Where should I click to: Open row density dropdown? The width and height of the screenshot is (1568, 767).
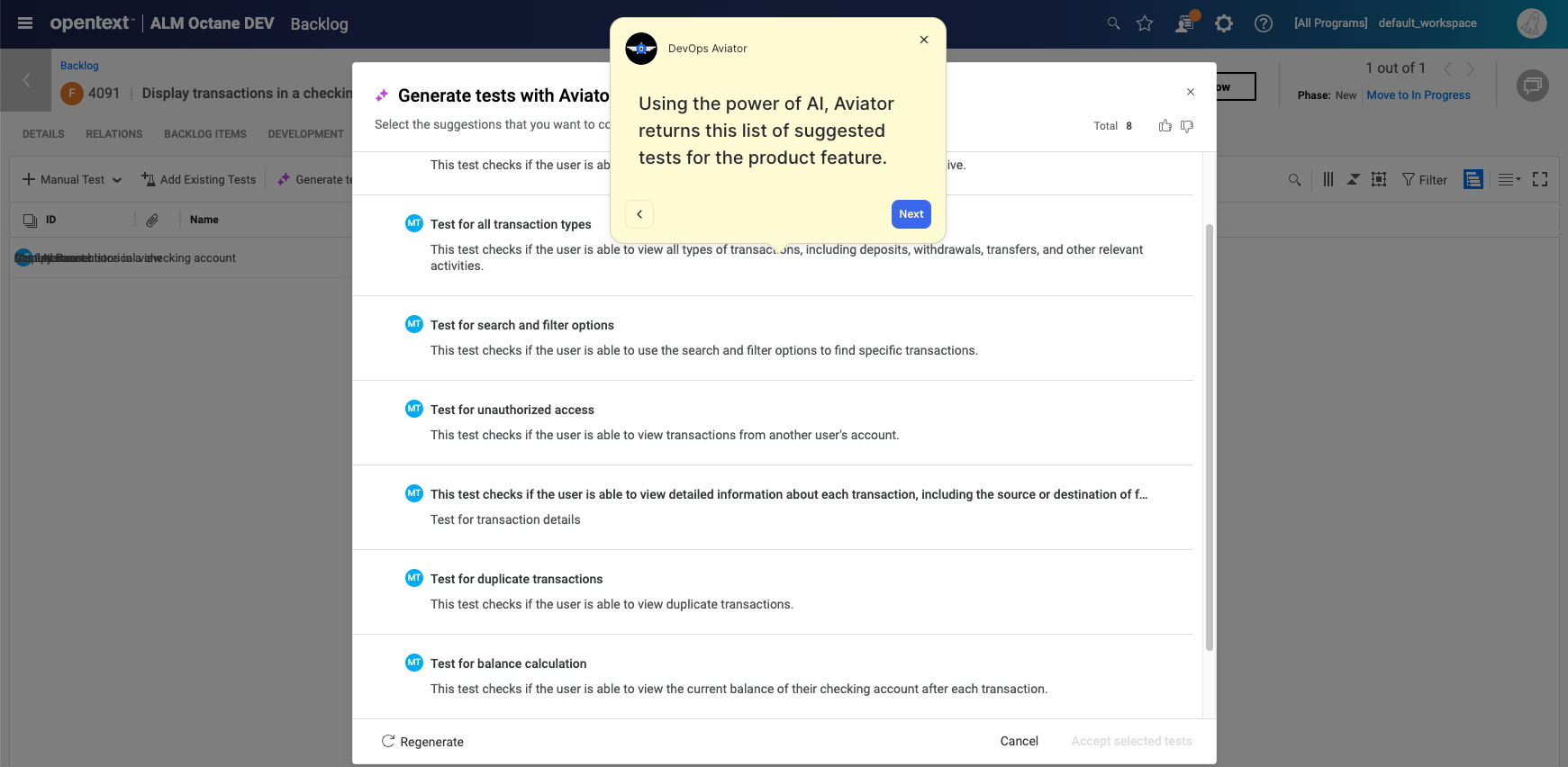coord(1509,180)
